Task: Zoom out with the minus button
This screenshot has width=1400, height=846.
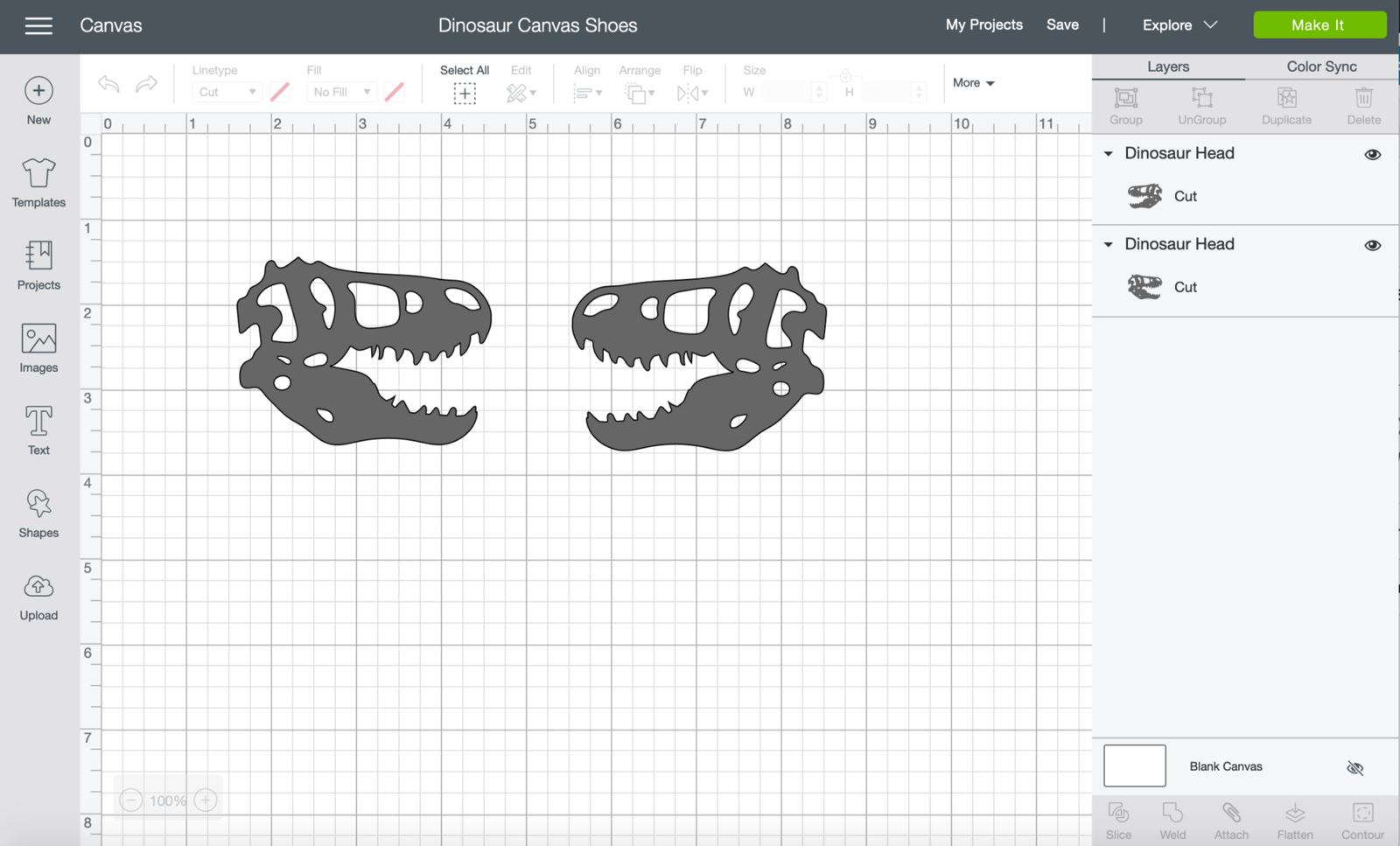Action: pyautogui.click(x=130, y=801)
